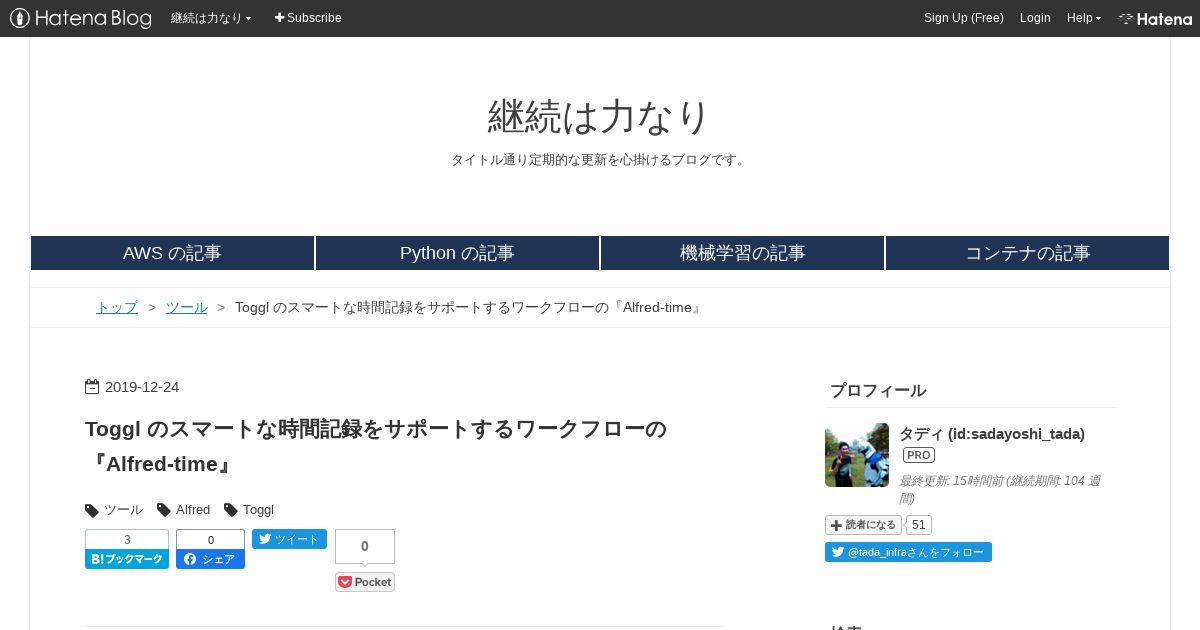
Task: View the Hatena bookmark count 3
Action: (x=127, y=540)
